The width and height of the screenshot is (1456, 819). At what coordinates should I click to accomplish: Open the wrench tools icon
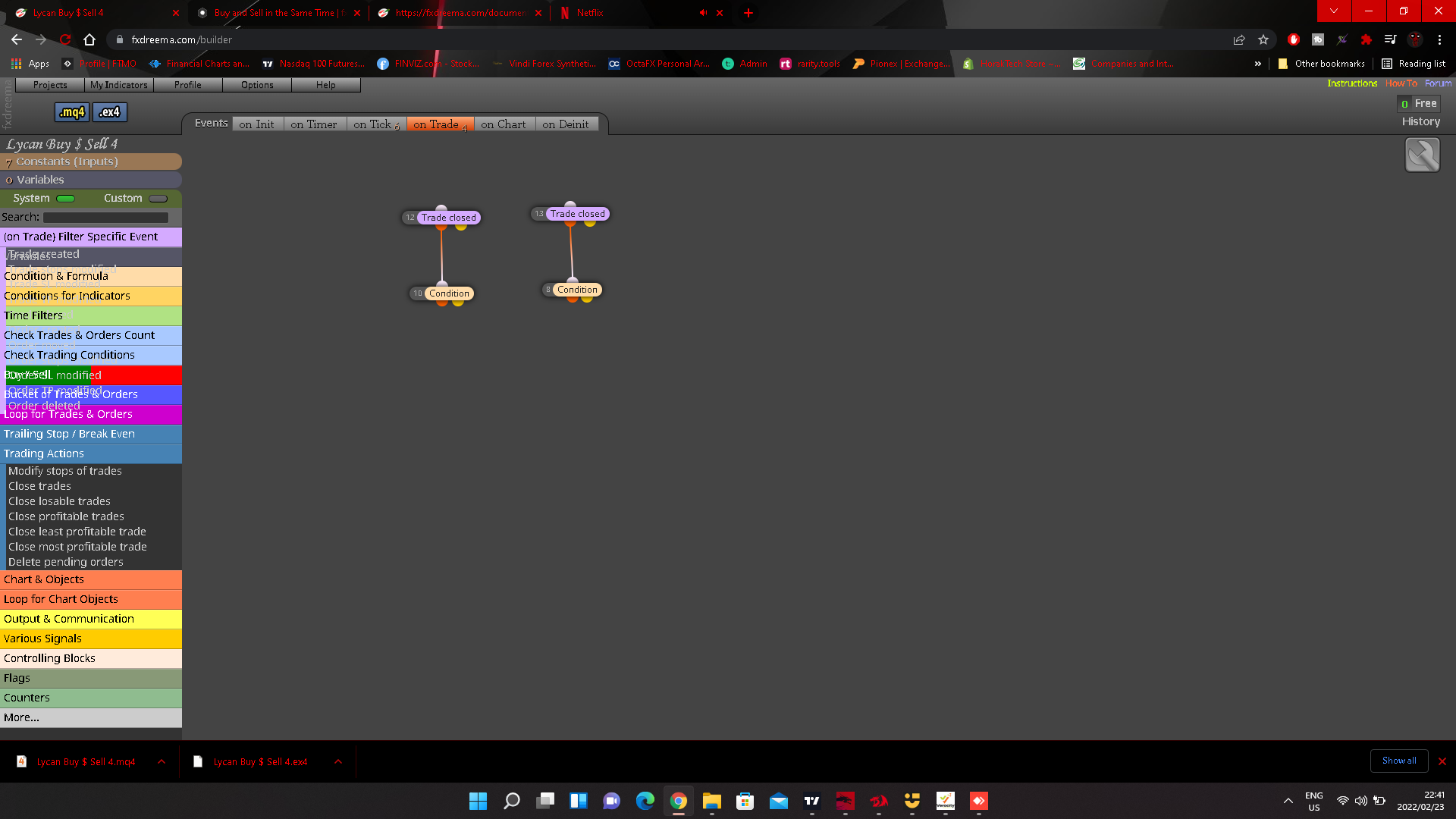(1422, 155)
